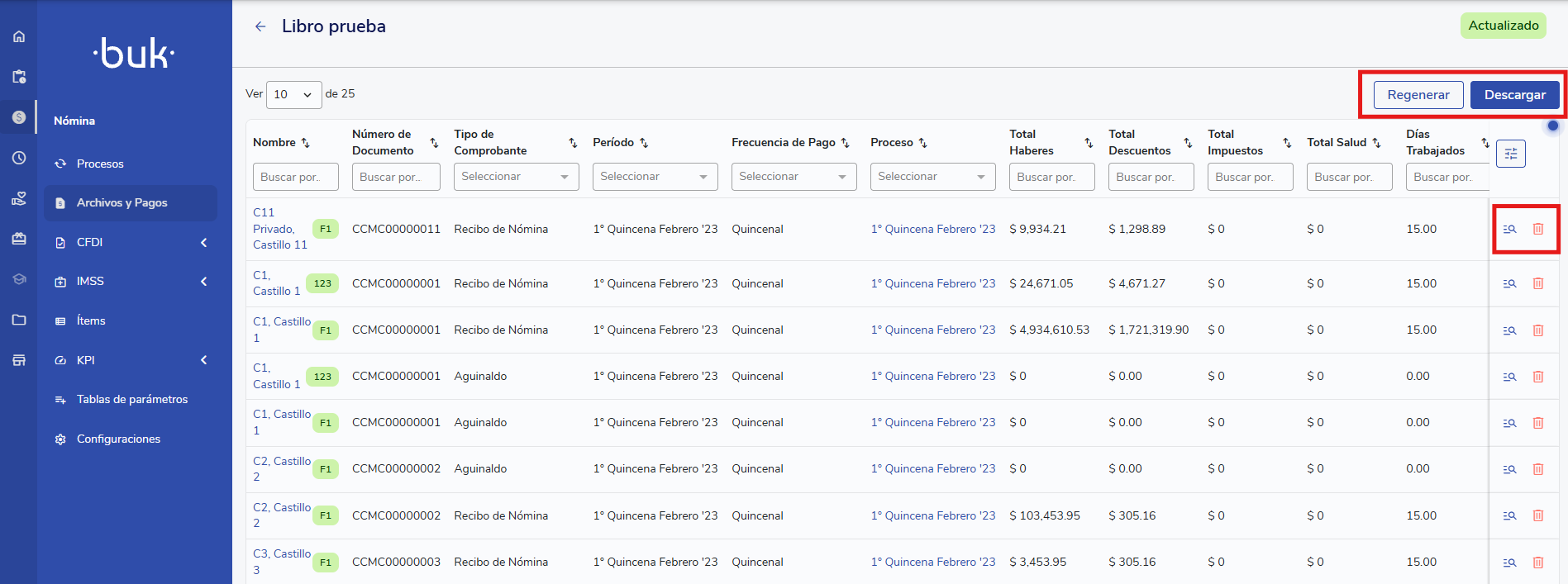
Task: Sort table by Nombre column
Action: click(x=305, y=143)
